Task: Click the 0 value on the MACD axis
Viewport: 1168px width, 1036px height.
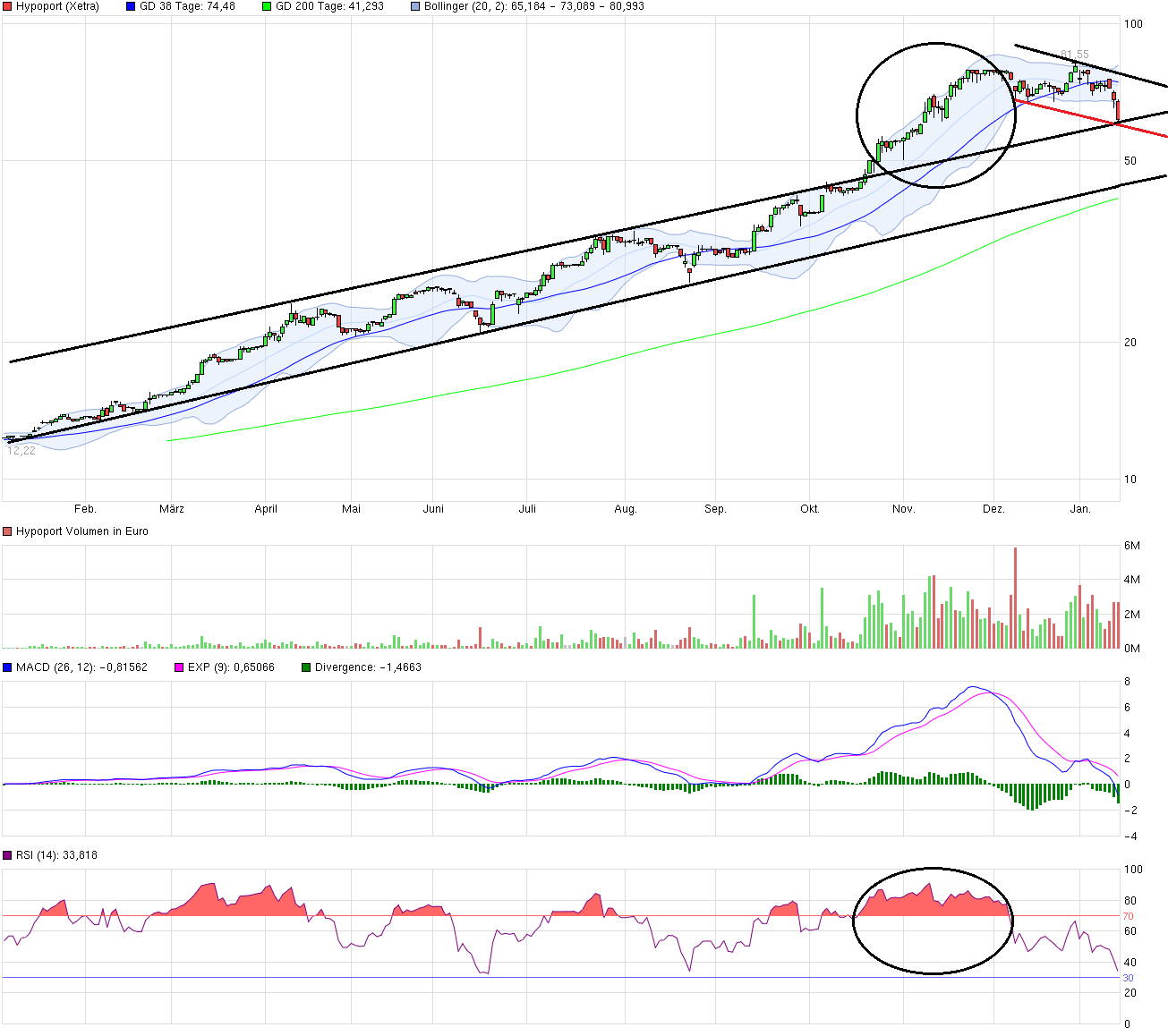Action: point(1128,785)
